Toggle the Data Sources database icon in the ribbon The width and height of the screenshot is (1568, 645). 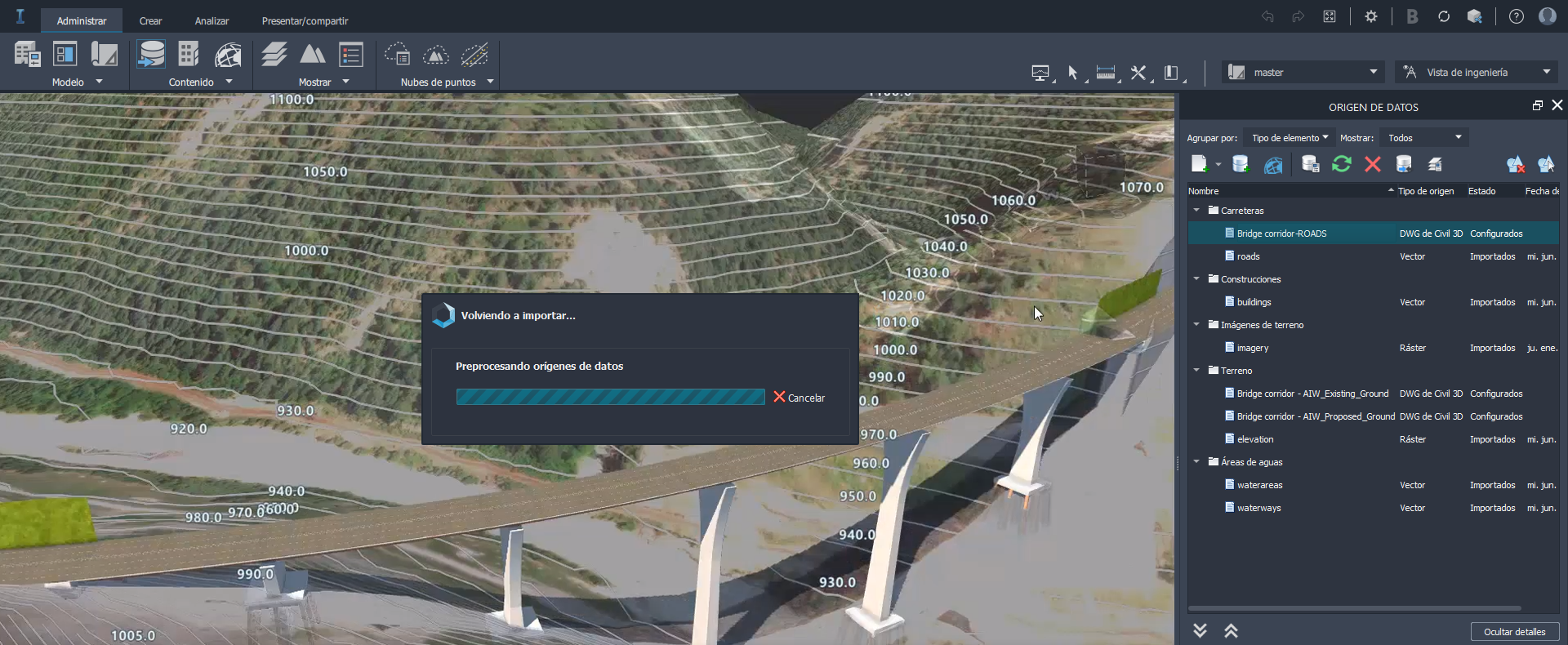pyautogui.click(x=151, y=55)
